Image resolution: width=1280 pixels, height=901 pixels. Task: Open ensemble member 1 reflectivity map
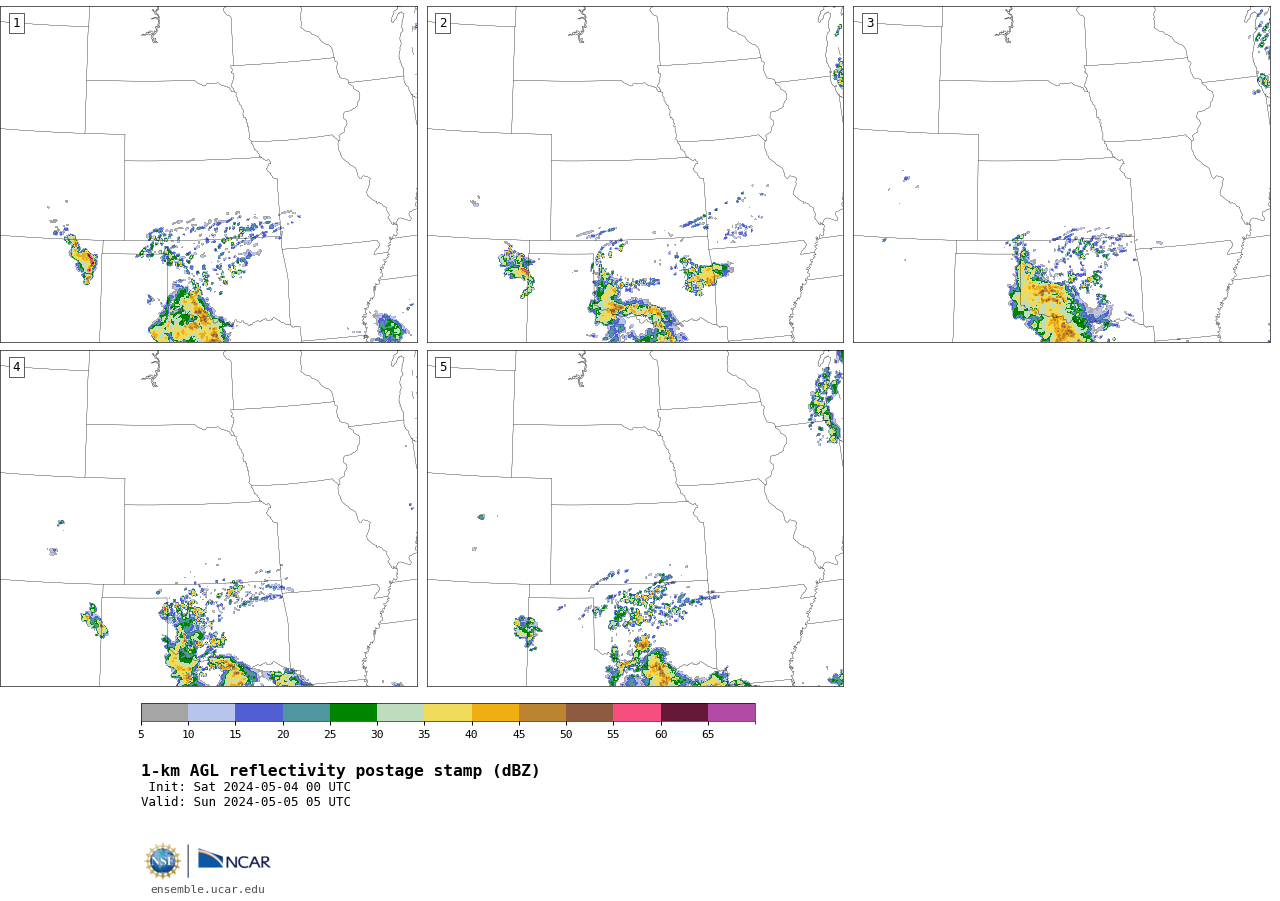(208, 174)
